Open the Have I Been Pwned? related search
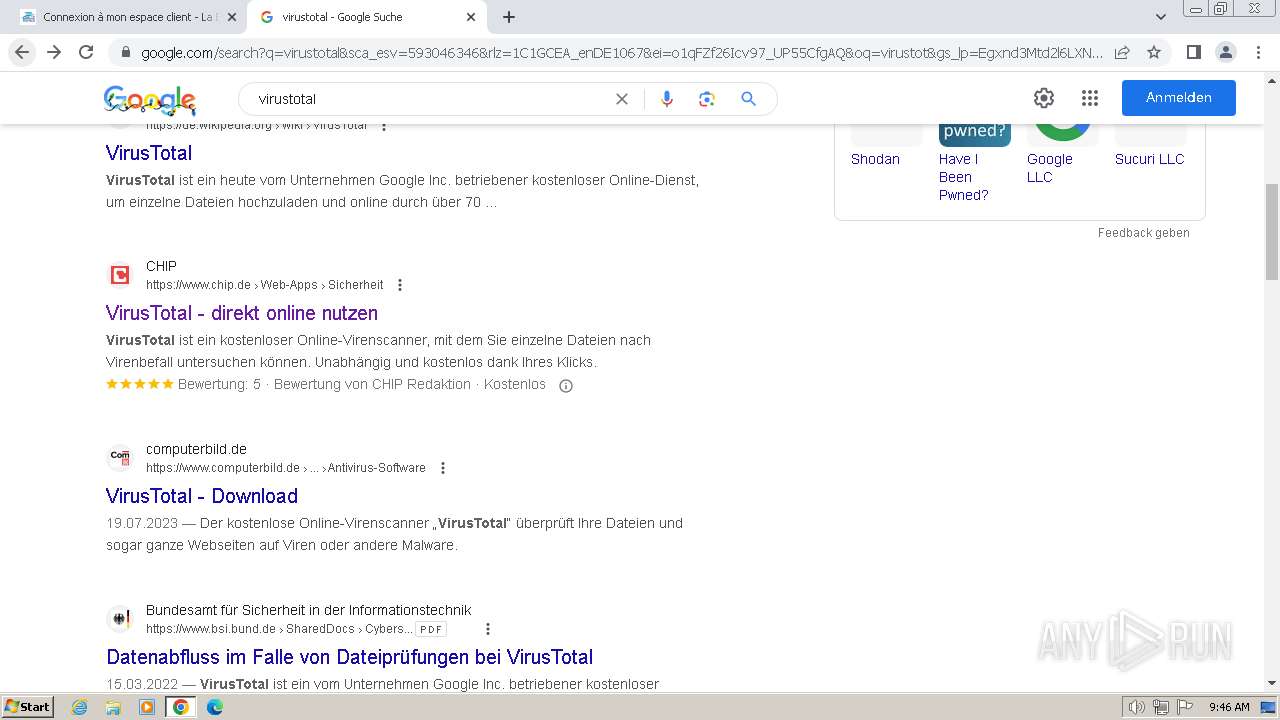 click(964, 177)
